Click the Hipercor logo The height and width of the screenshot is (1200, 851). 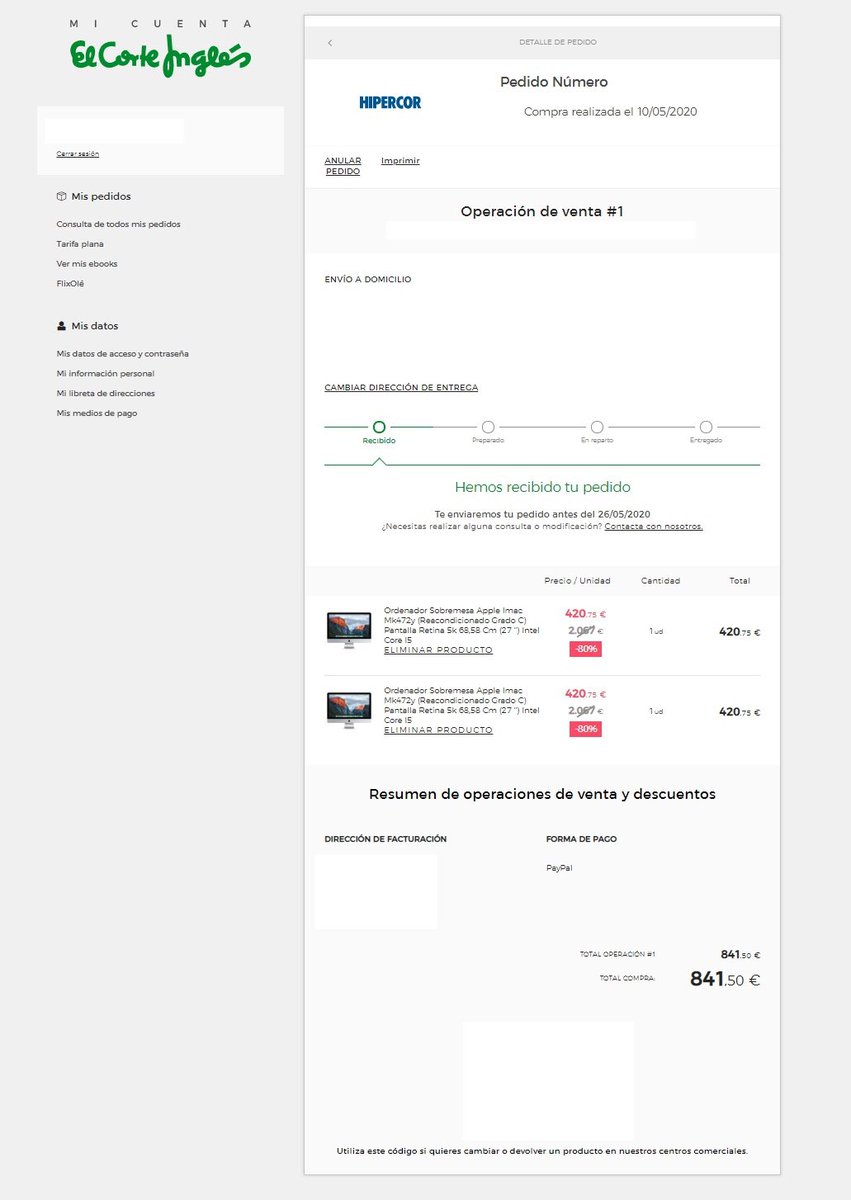click(390, 102)
